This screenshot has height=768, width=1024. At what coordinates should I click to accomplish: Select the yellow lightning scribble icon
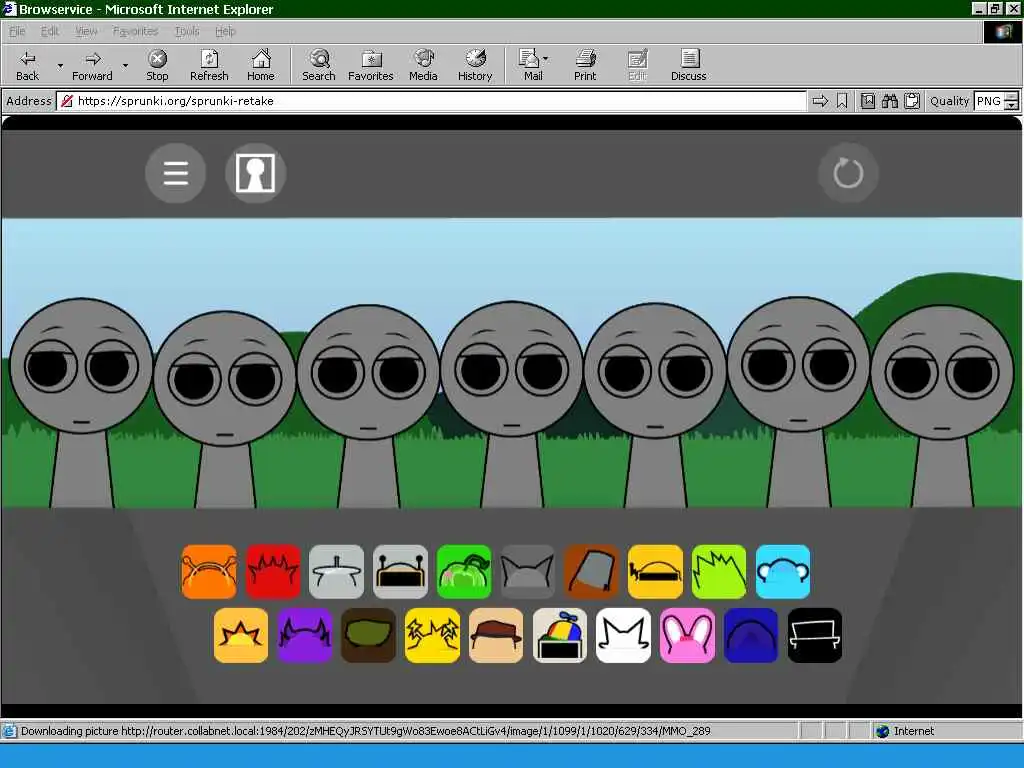coord(432,635)
